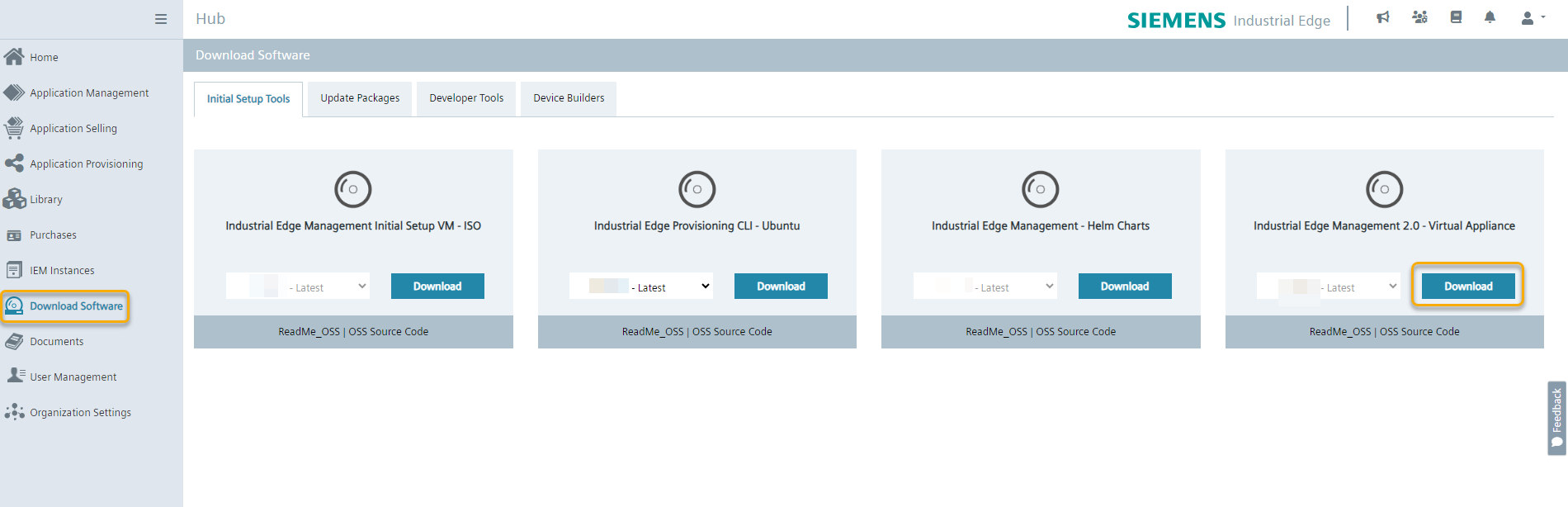Image resolution: width=1568 pixels, height=507 pixels.
Task: Switch to the Update Packages tab
Action: [360, 98]
